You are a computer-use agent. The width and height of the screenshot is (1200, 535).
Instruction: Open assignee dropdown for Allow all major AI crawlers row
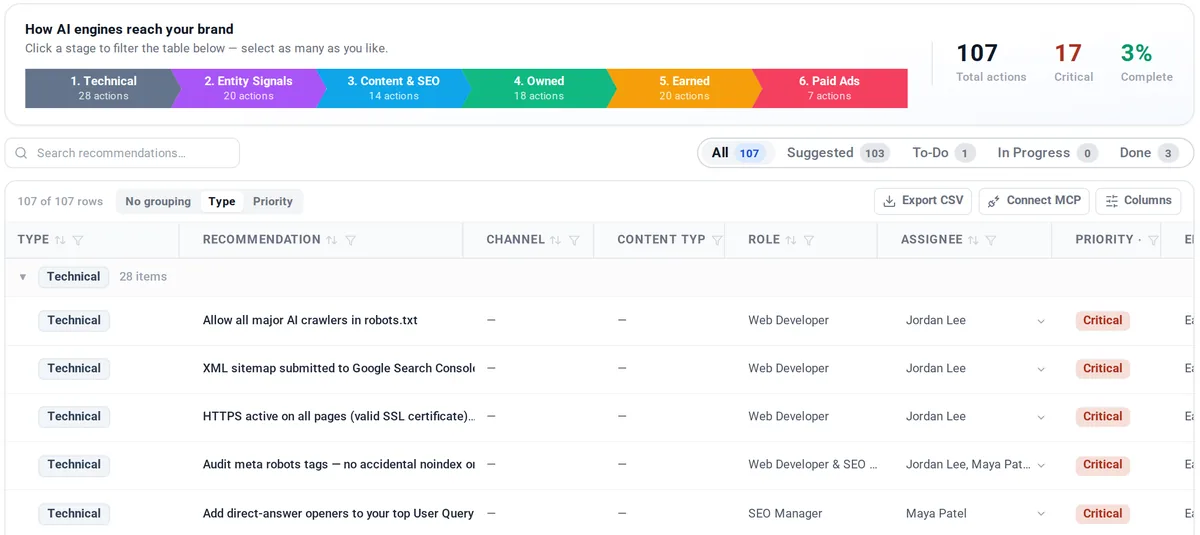pos(1041,321)
